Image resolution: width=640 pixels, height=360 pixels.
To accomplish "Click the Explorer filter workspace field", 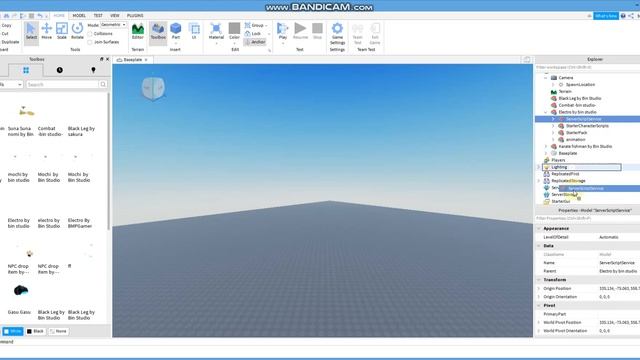I will [x=588, y=67].
